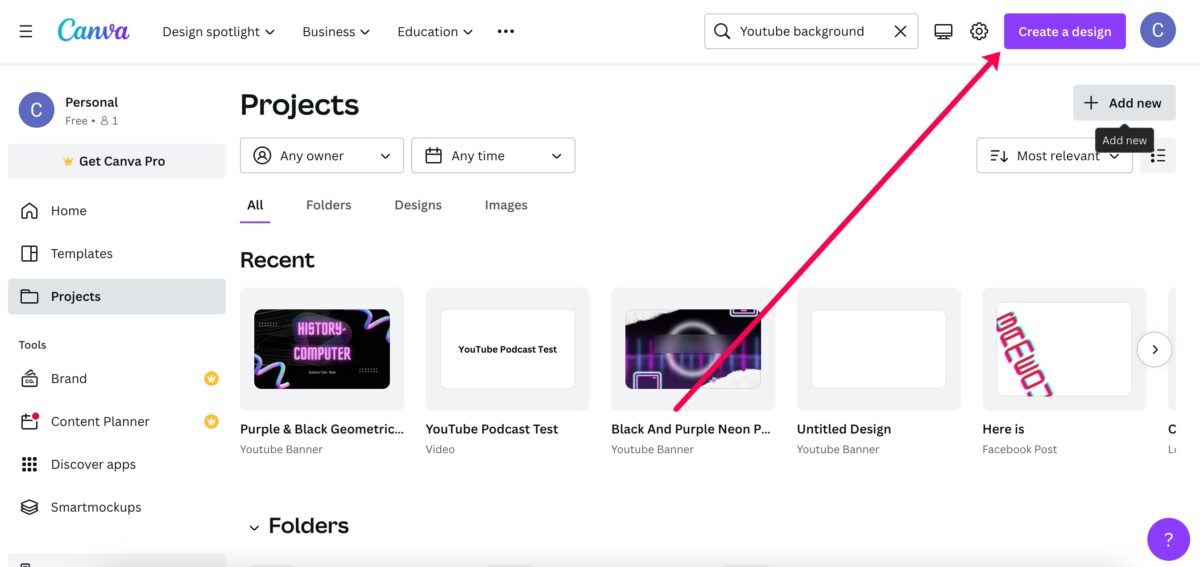
Task: Click the Untitled Design title
Action: (844, 429)
